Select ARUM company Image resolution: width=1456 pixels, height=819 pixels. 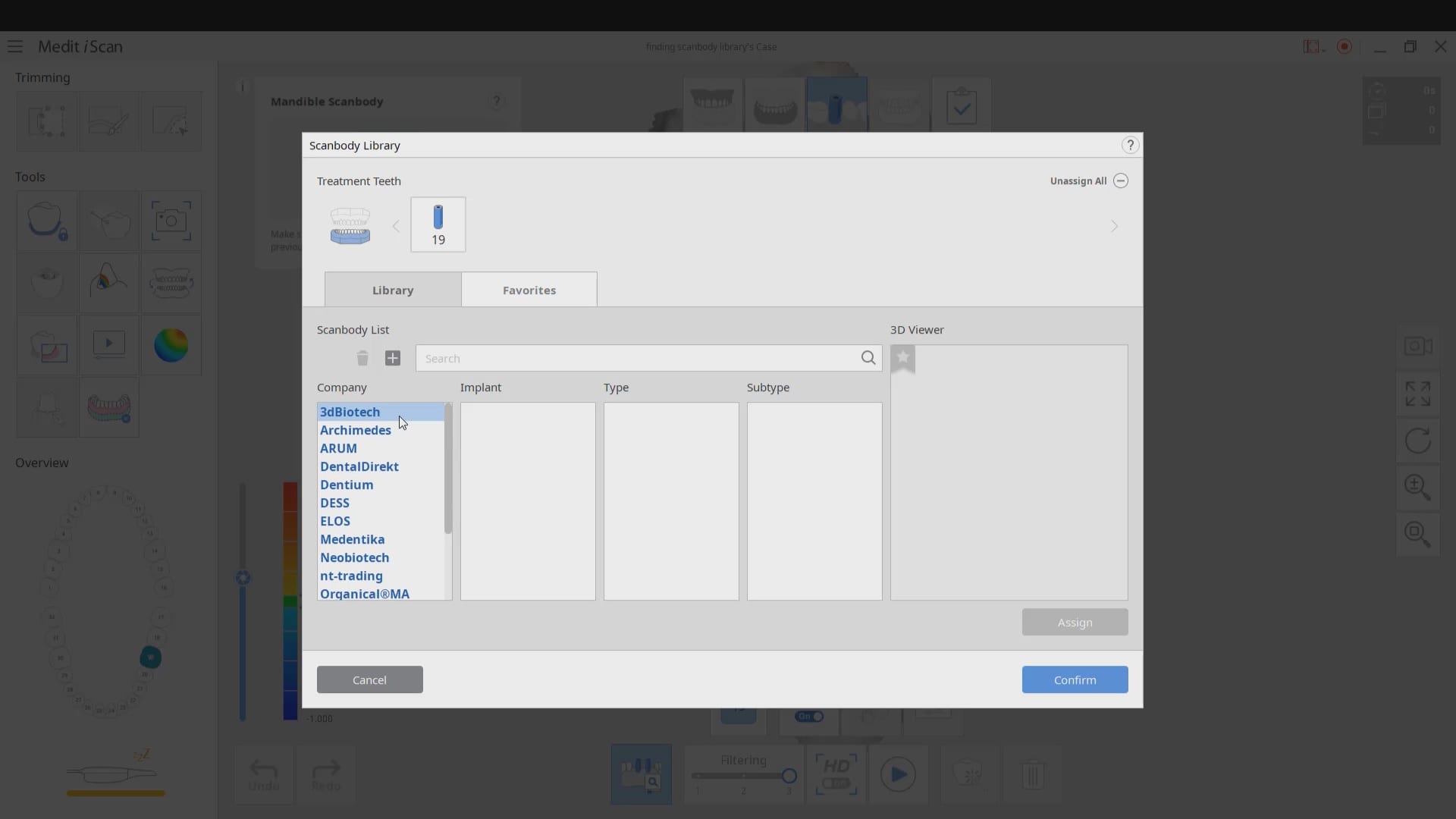point(381,448)
